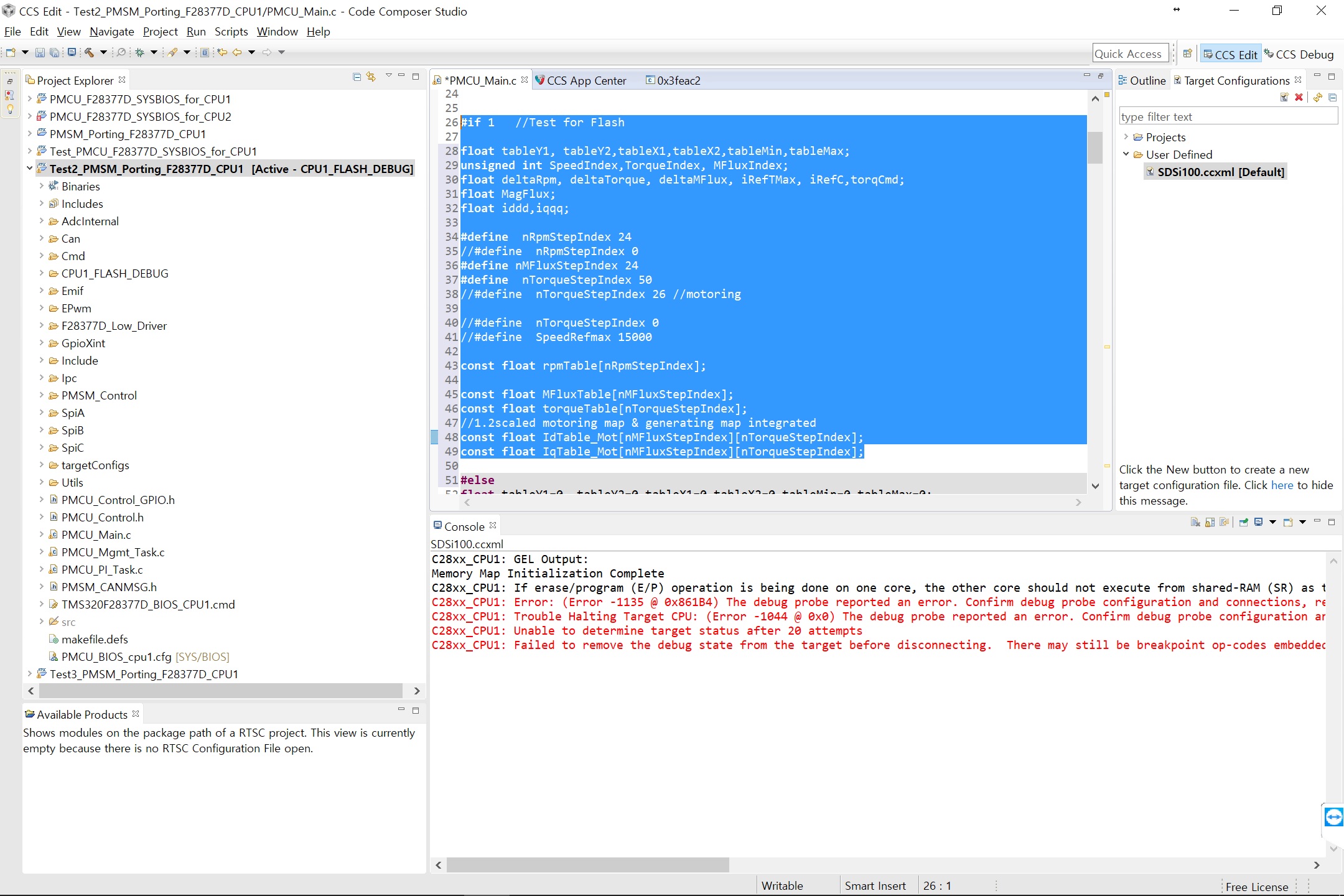Collapse the User Defined tree node

tap(1126, 154)
